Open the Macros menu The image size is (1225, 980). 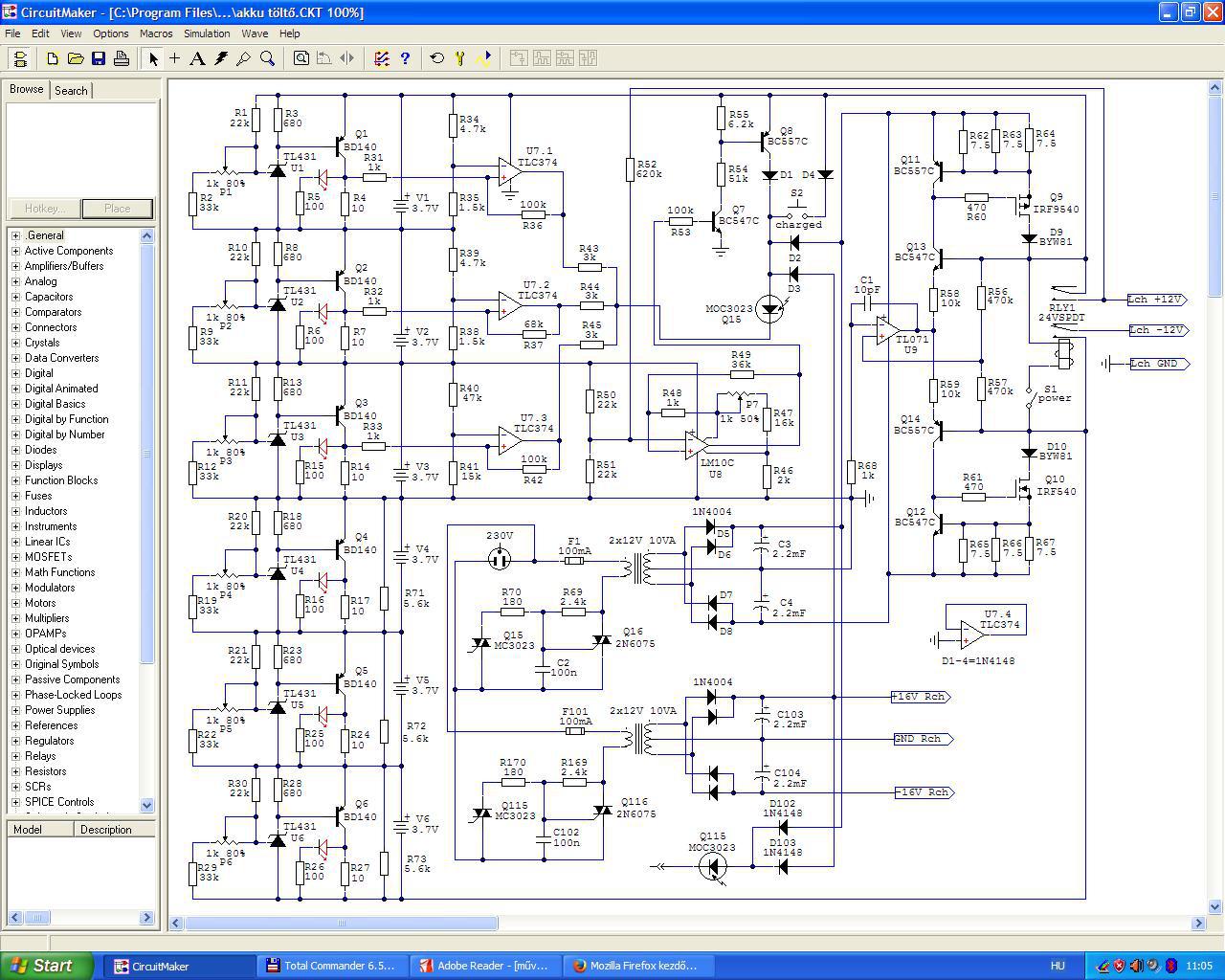(x=156, y=33)
